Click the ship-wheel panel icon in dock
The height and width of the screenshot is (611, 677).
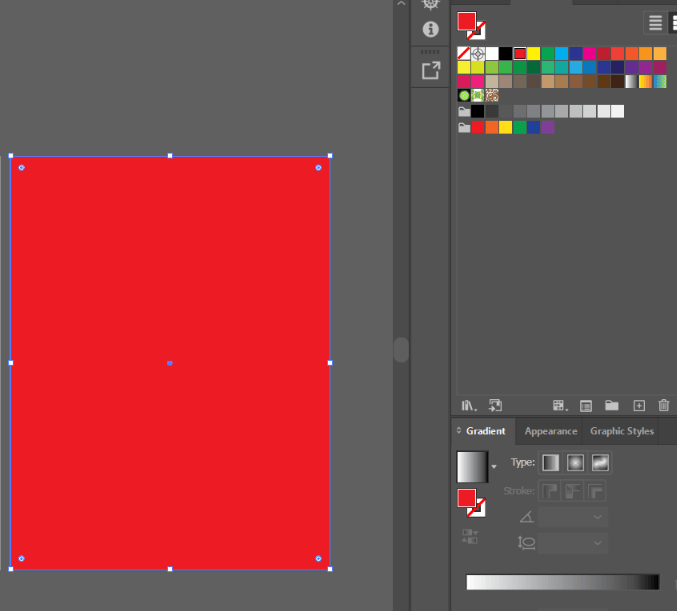[430, 5]
